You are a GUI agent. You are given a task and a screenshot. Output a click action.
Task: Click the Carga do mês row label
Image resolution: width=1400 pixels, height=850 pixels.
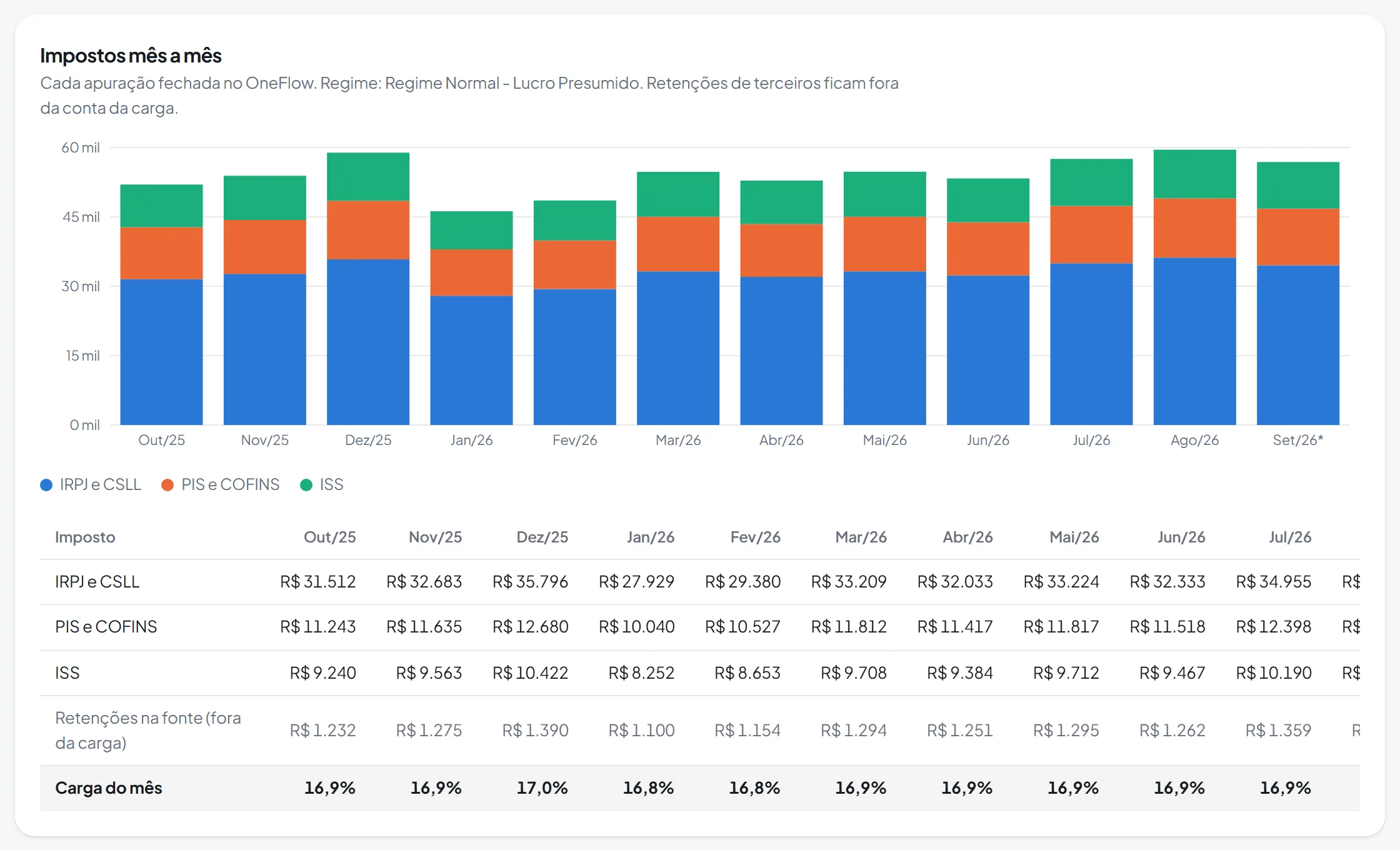click(x=109, y=788)
